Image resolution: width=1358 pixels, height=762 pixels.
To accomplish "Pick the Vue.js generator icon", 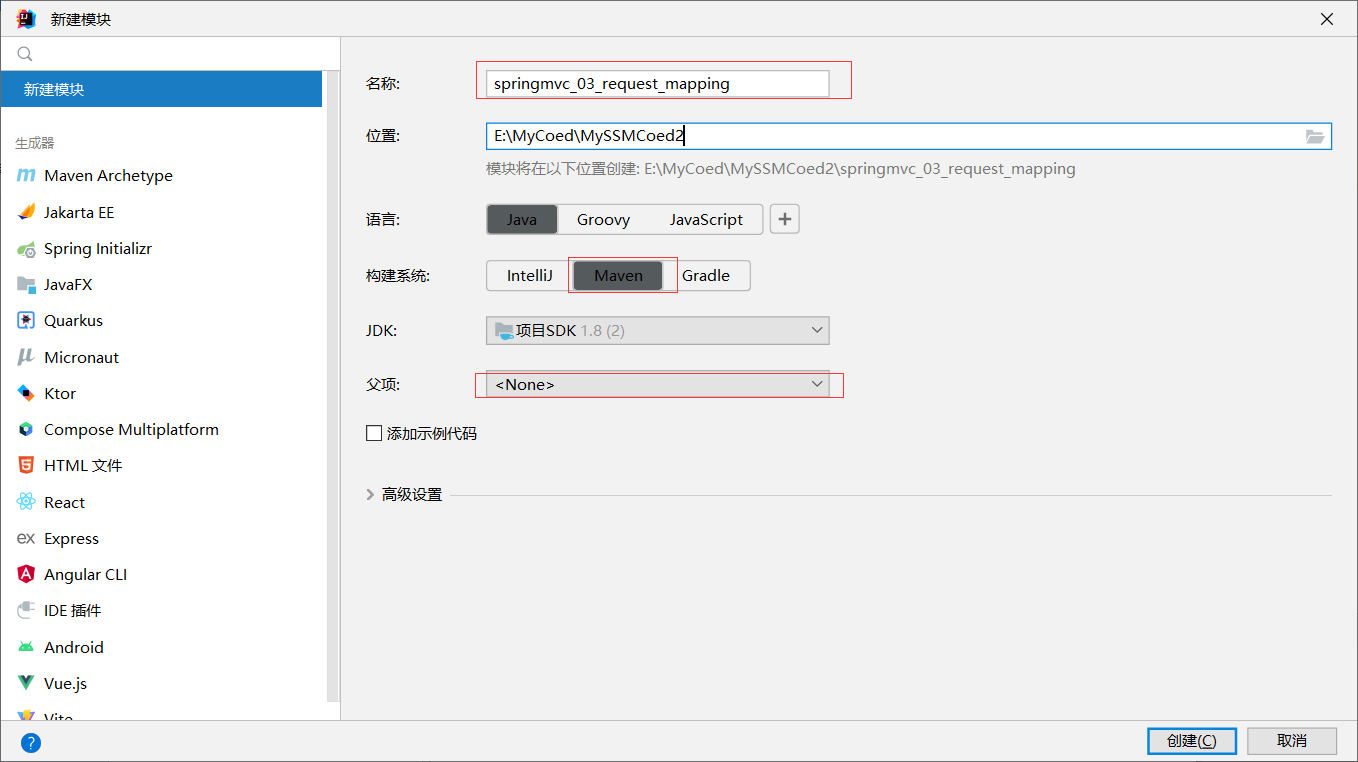I will click(26, 684).
